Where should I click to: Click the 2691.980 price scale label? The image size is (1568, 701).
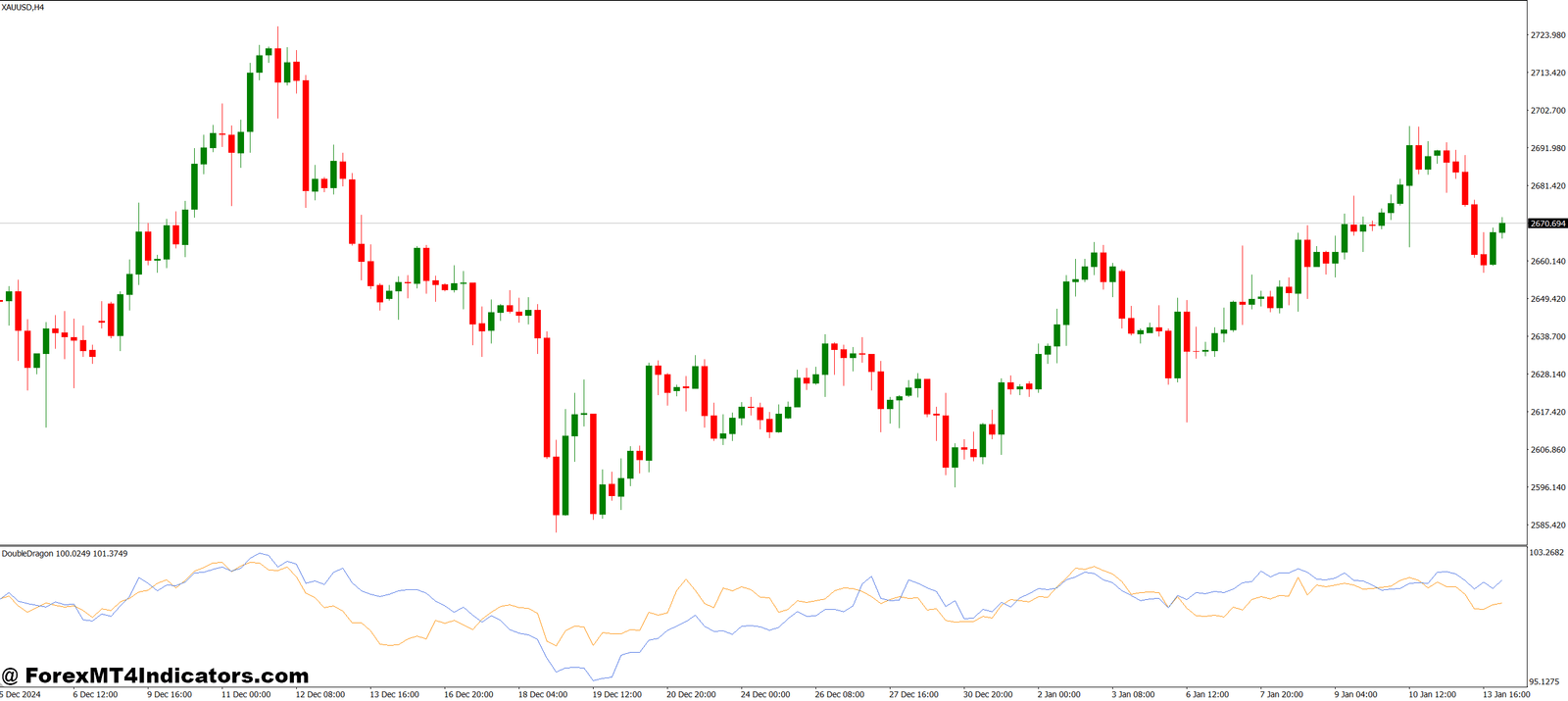[x=1547, y=148]
